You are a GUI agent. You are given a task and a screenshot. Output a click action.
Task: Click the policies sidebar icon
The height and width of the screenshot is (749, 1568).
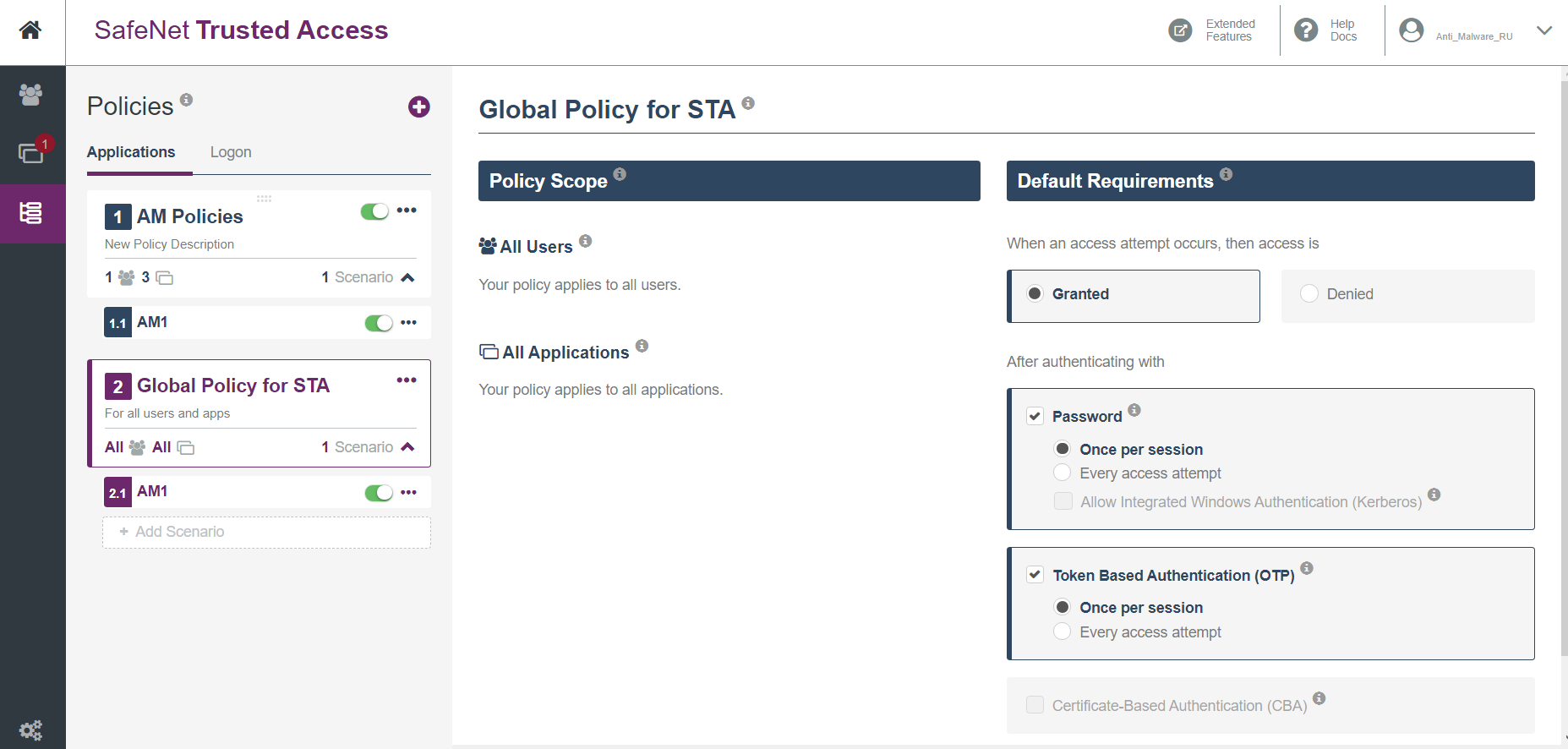[x=31, y=213]
